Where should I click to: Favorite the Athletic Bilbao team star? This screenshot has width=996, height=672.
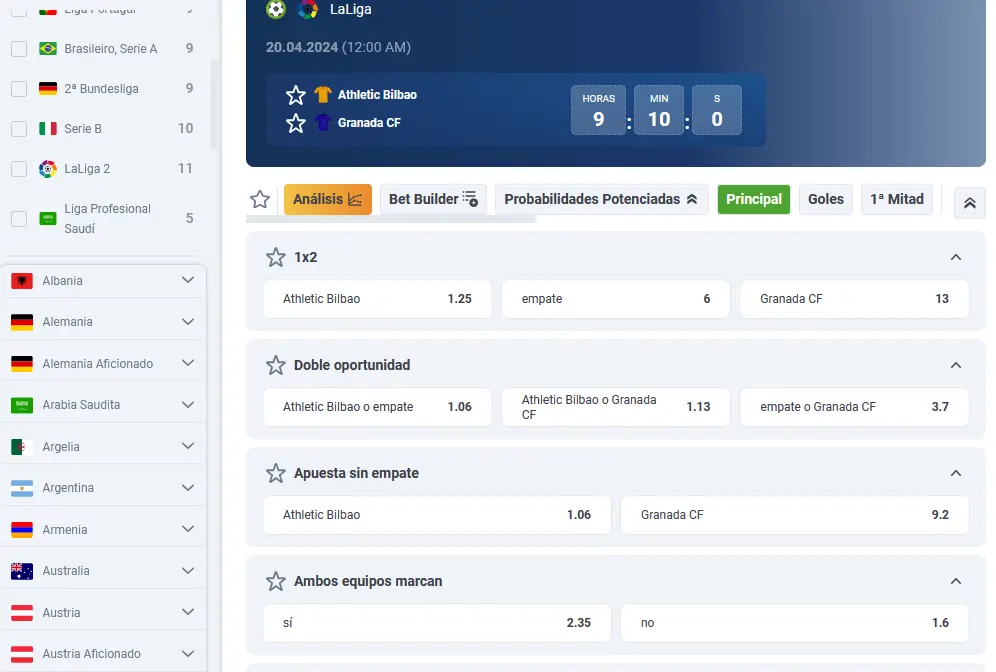[296, 95]
